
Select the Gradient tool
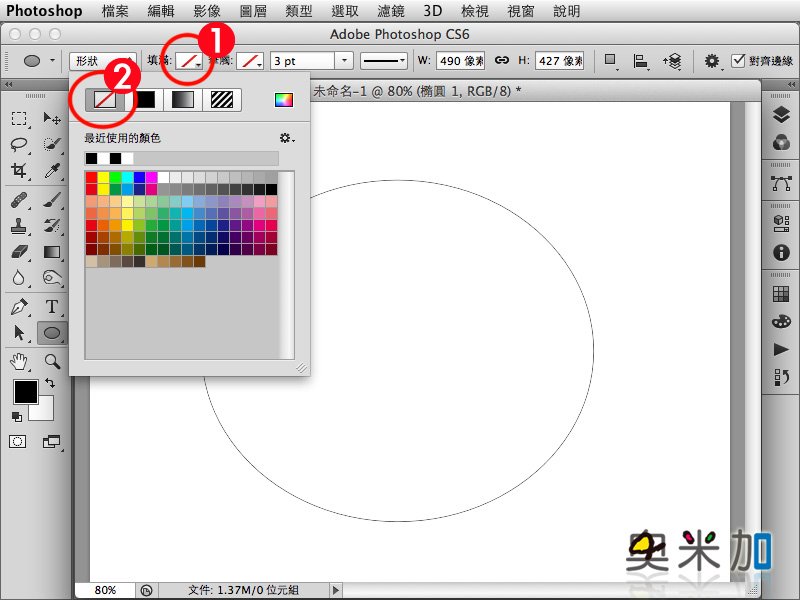[52, 252]
